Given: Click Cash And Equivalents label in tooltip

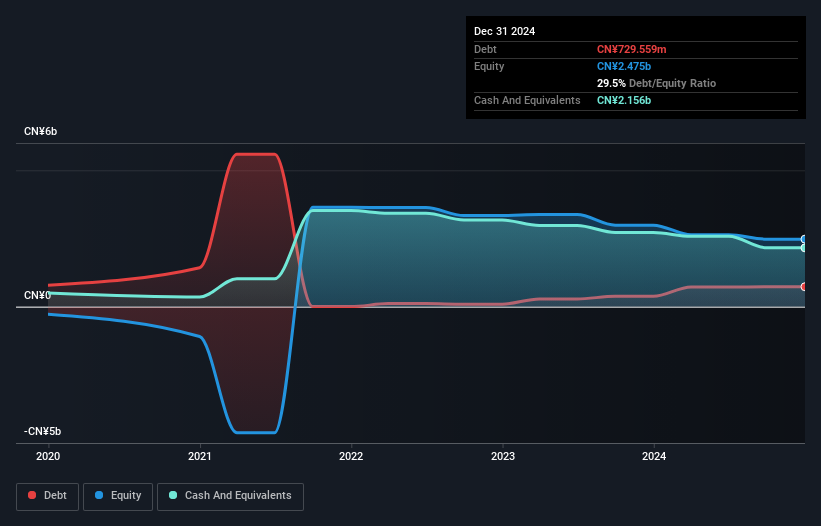Looking at the screenshot, I should pyautogui.click(x=527, y=100).
